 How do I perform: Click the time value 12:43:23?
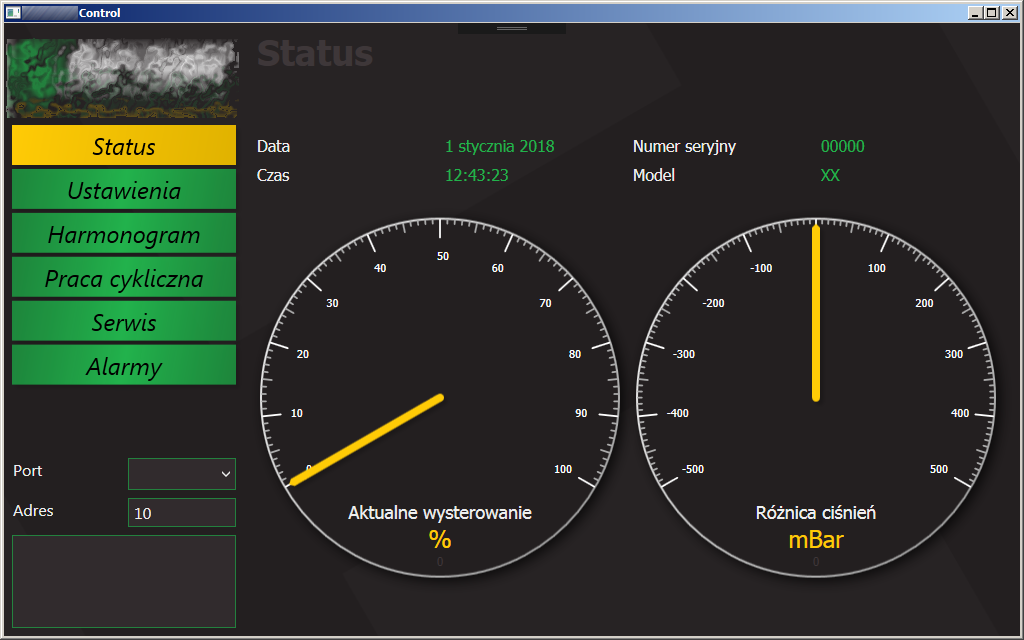point(477,175)
